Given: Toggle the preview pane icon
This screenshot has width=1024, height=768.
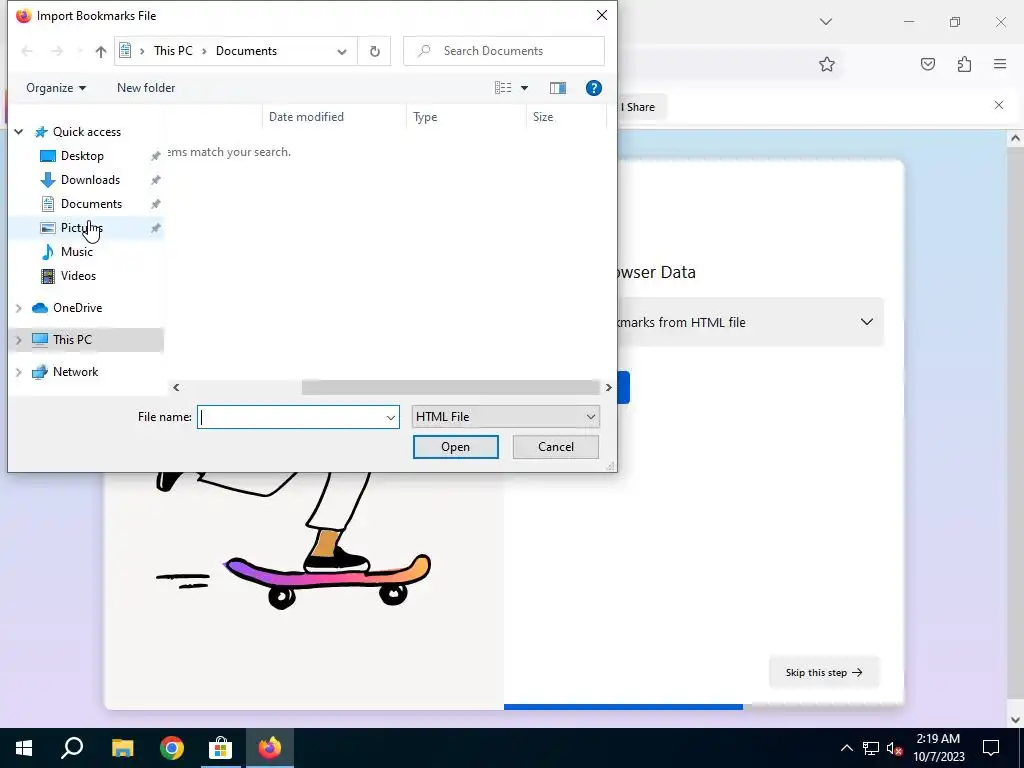Looking at the screenshot, I should [x=558, y=88].
